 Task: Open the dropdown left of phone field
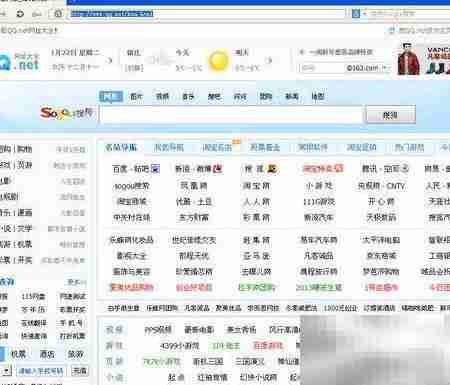tap(6, 370)
